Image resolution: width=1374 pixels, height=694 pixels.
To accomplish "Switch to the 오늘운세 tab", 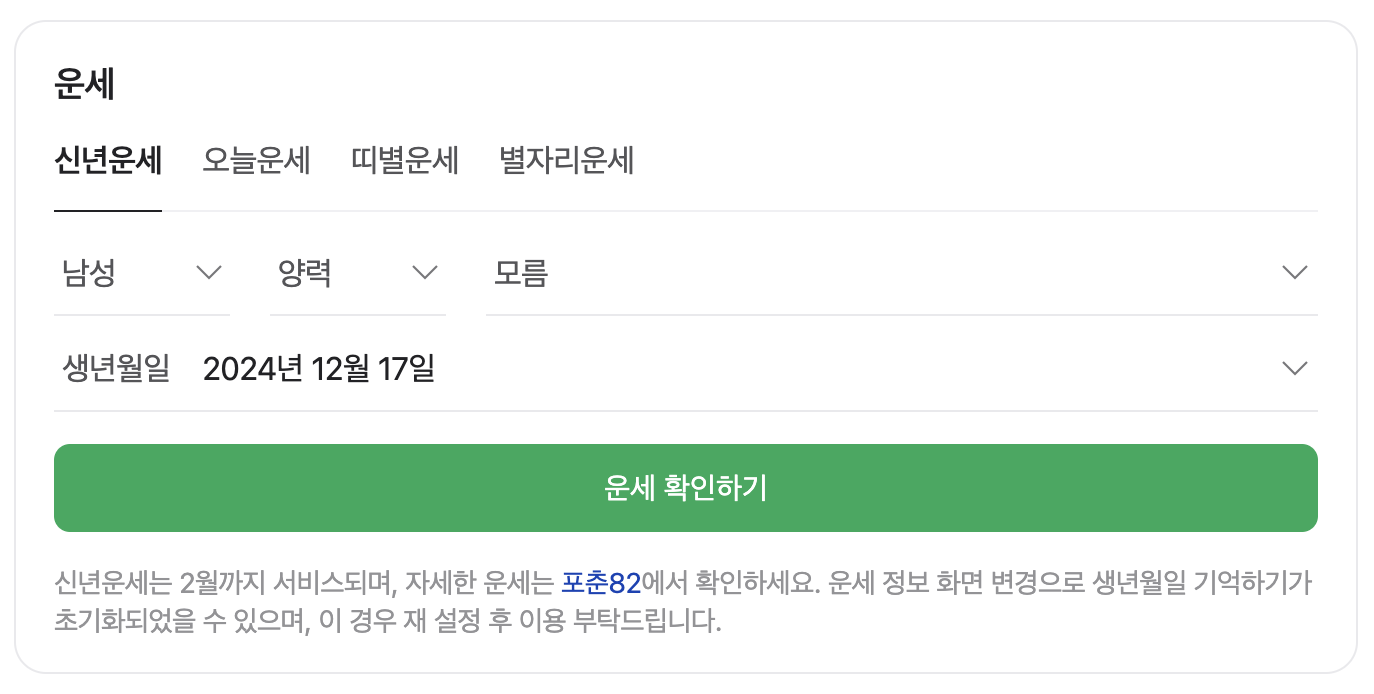I will point(256,161).
